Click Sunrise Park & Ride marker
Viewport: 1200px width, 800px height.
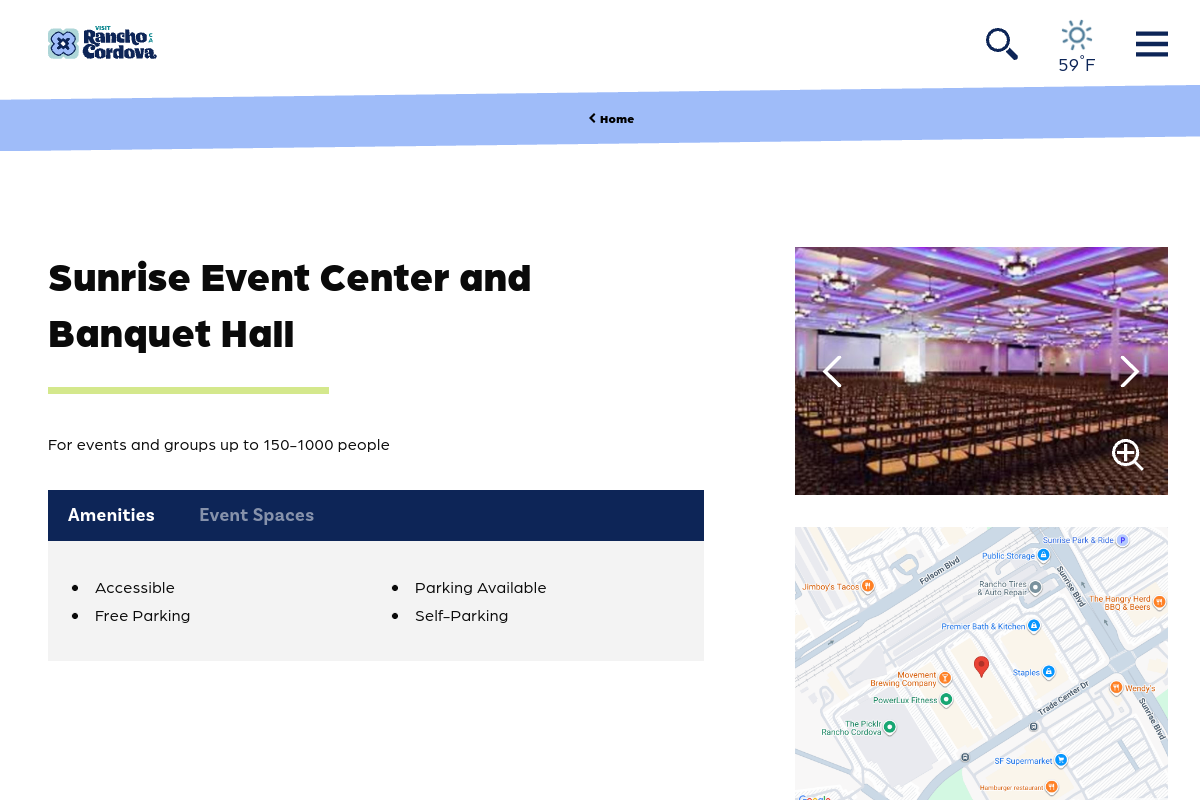pos(1122,540)
